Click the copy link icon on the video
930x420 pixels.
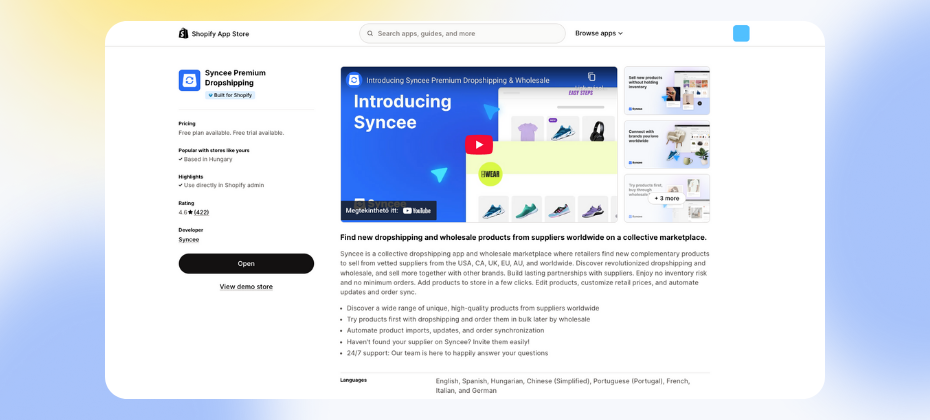(x=591, y=77)
